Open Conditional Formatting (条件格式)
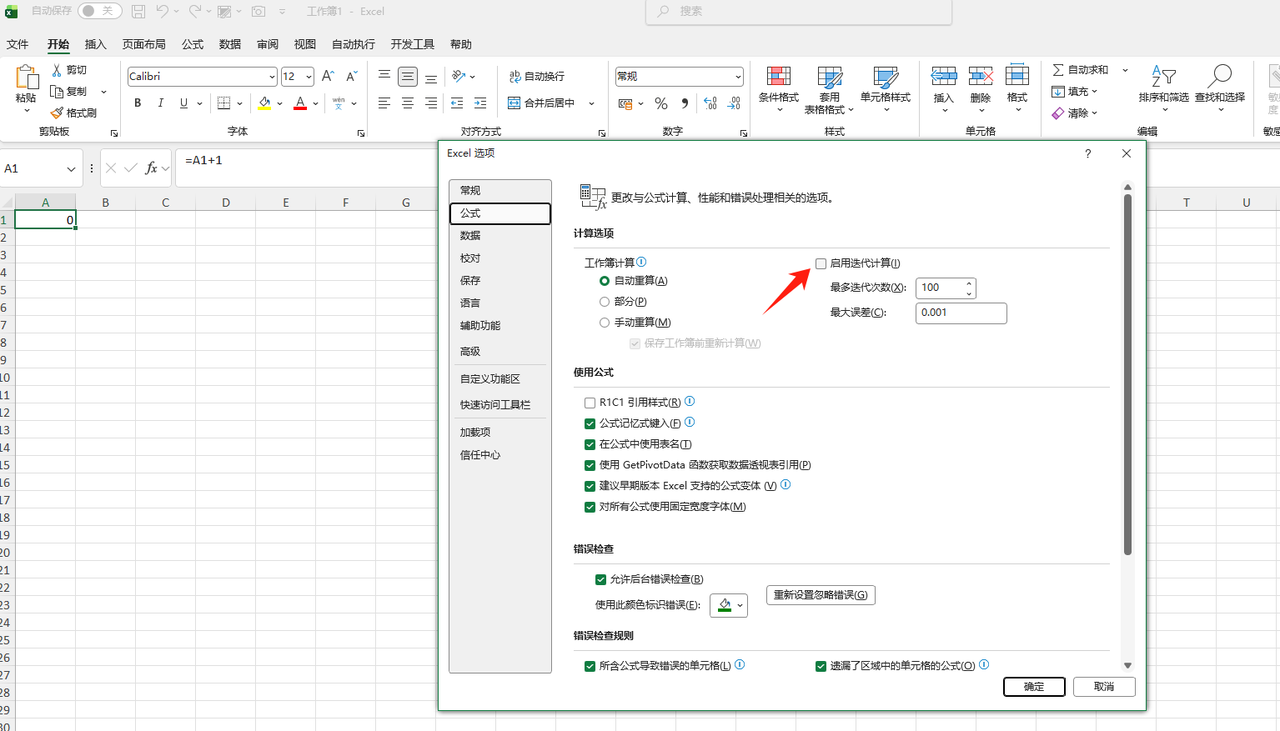The width and height of the screenshot is (1280, 731). coord(779,91)
